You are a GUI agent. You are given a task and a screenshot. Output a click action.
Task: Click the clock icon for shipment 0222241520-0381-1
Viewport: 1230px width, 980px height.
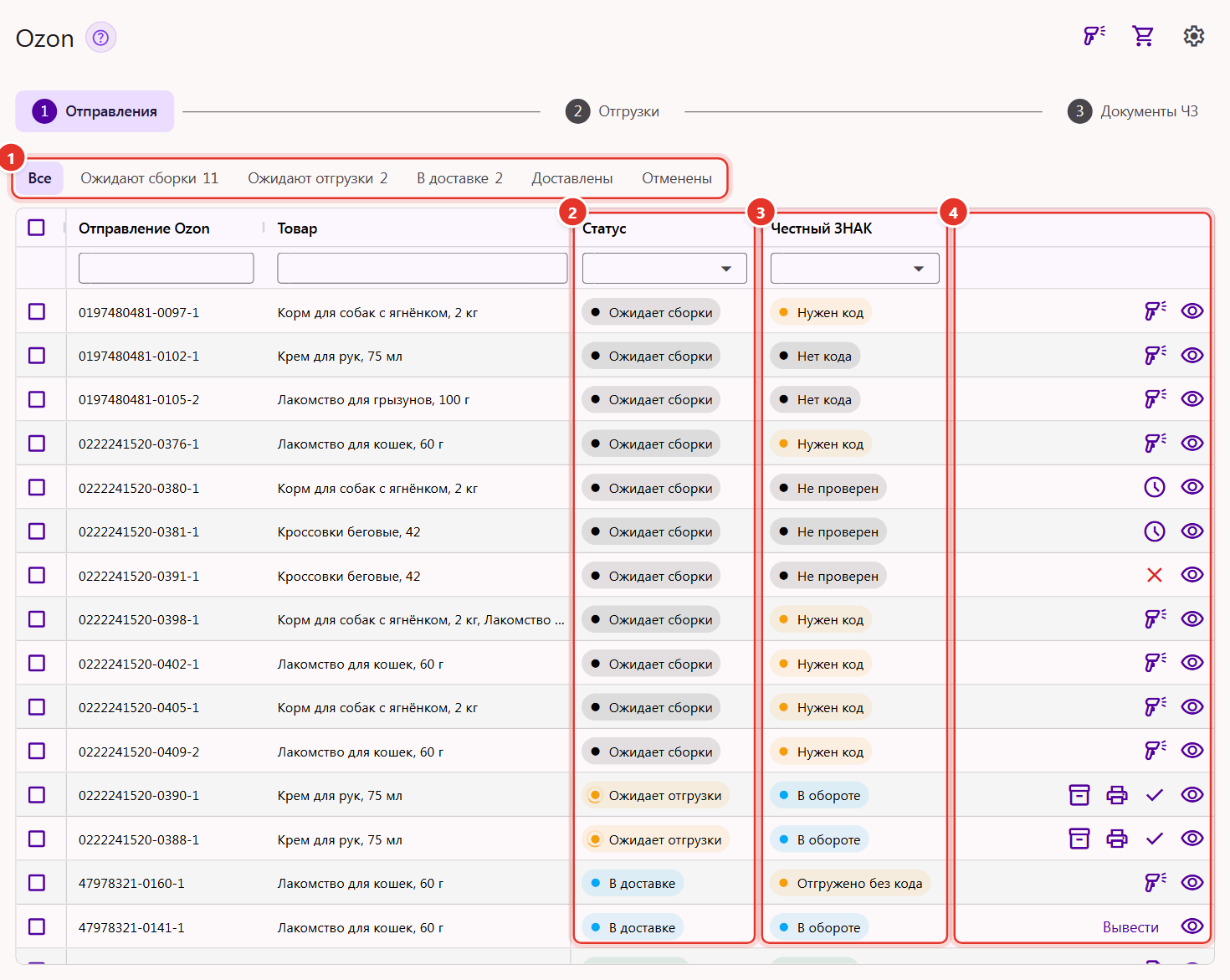coord(1155,531)
